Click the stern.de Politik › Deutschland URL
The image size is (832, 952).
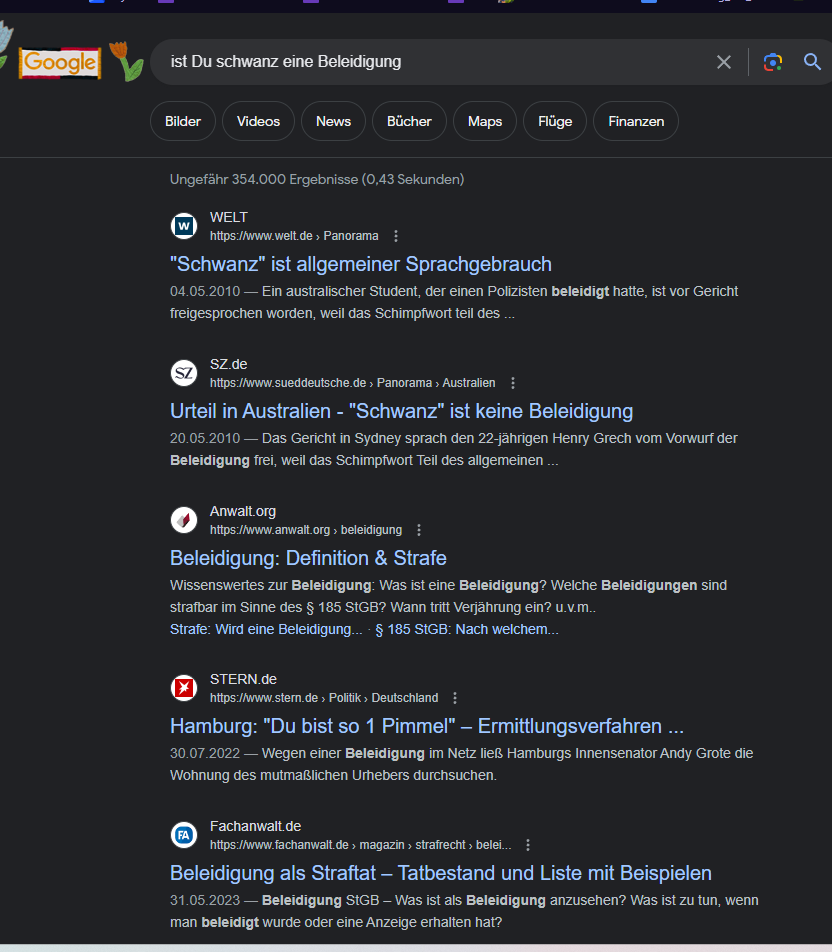[x=324, y=698]
